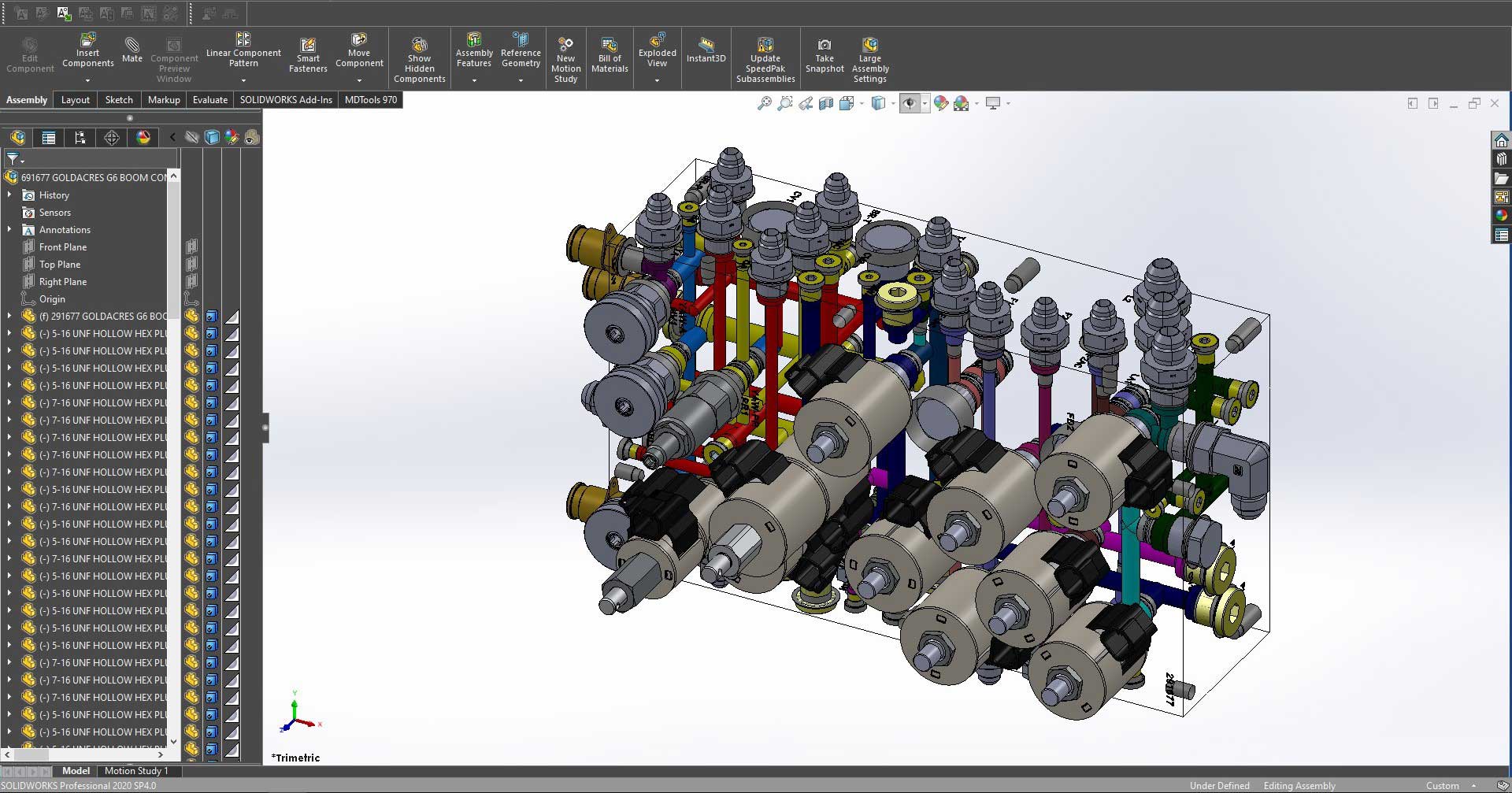This screenshot has width=1512, height=793.
Task: Expand the Annotations tree node
Action: [x=9, y=229]
